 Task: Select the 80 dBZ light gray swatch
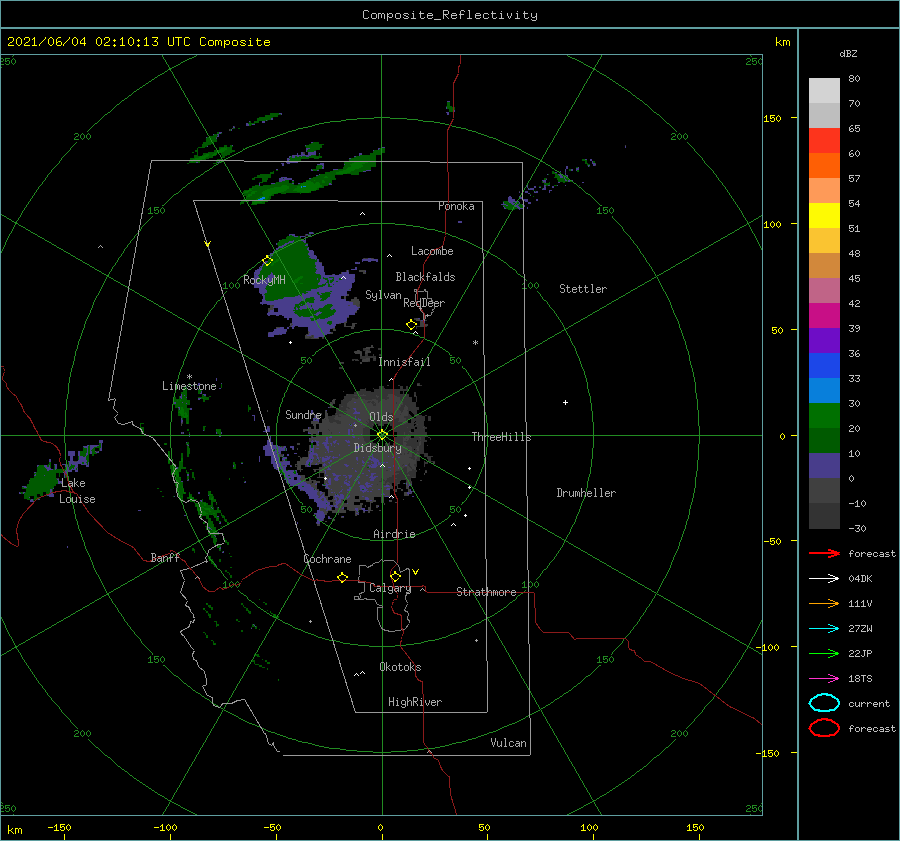pos(824,91)
